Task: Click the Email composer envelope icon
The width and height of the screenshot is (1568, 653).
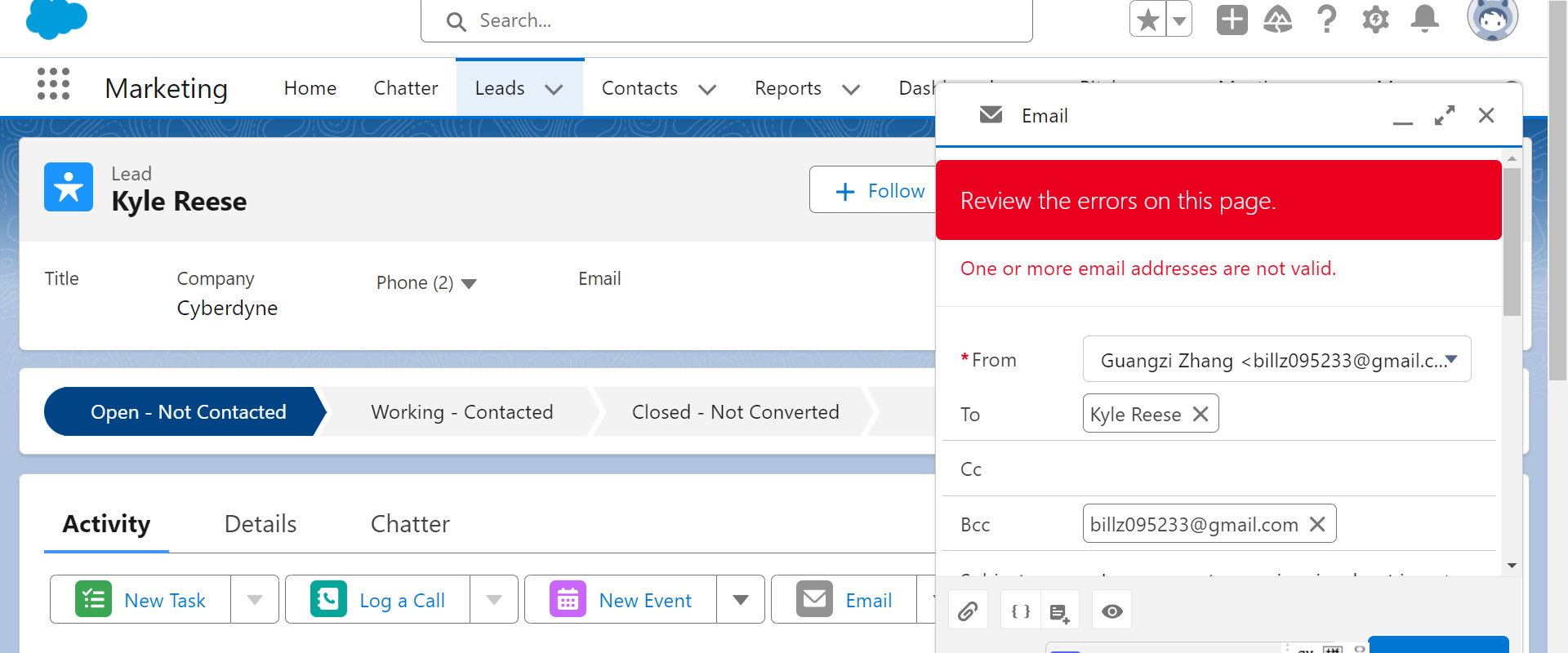Action: coord(991,115)
